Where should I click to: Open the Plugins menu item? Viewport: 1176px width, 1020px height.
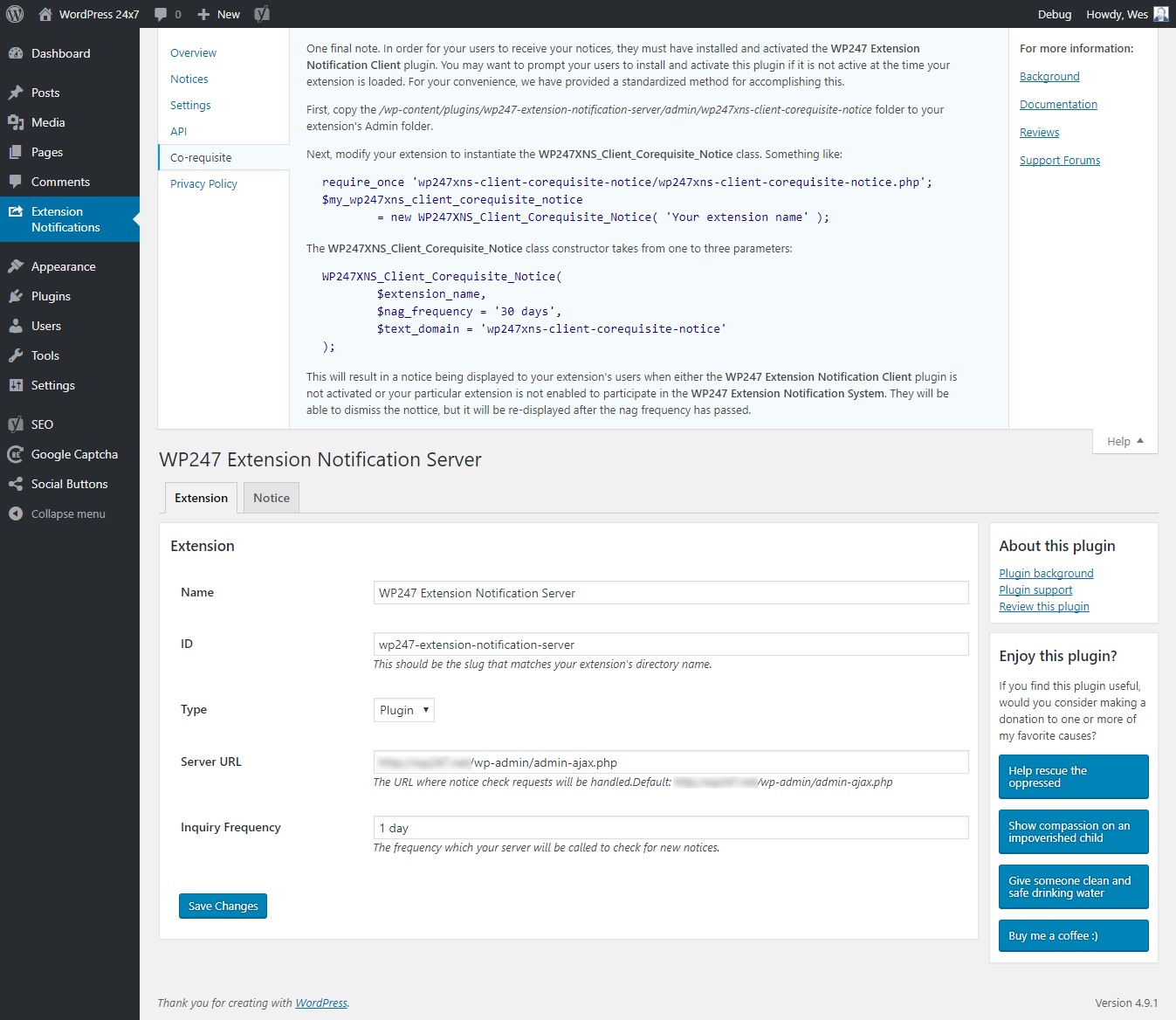point(70,296)
